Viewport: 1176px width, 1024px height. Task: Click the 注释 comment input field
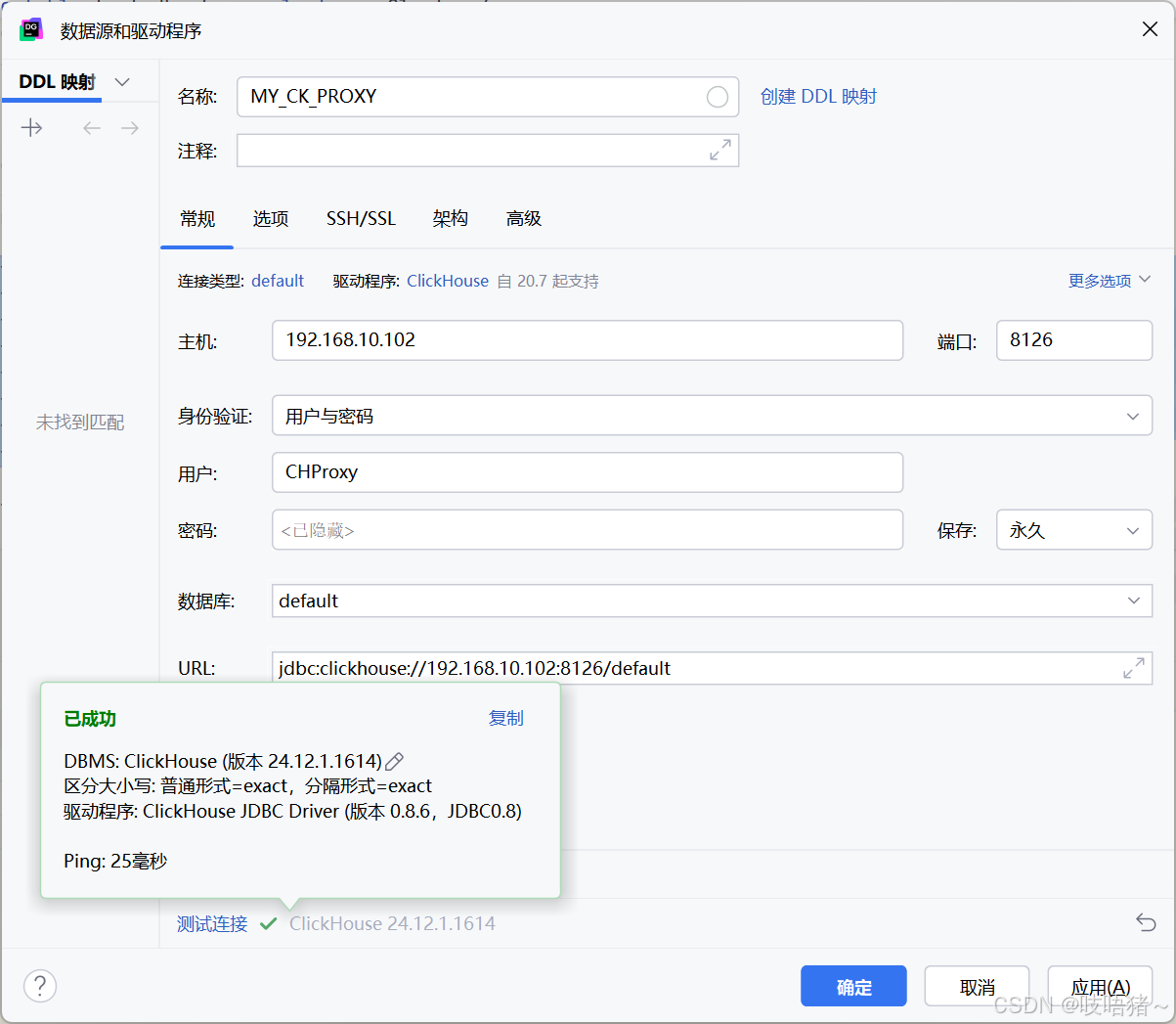pyautogui.click(x=488, y=151)
